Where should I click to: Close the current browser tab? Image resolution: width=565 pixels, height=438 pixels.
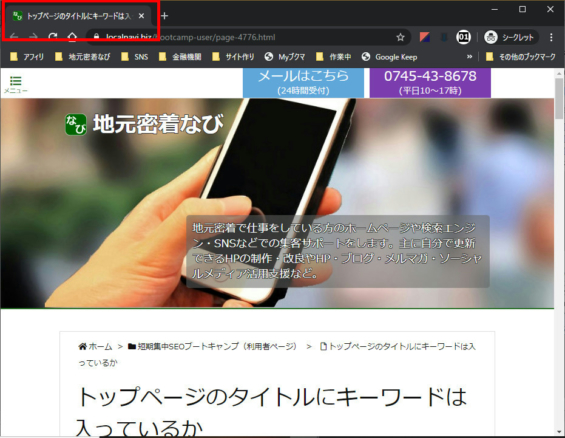(x=141, y=16)
